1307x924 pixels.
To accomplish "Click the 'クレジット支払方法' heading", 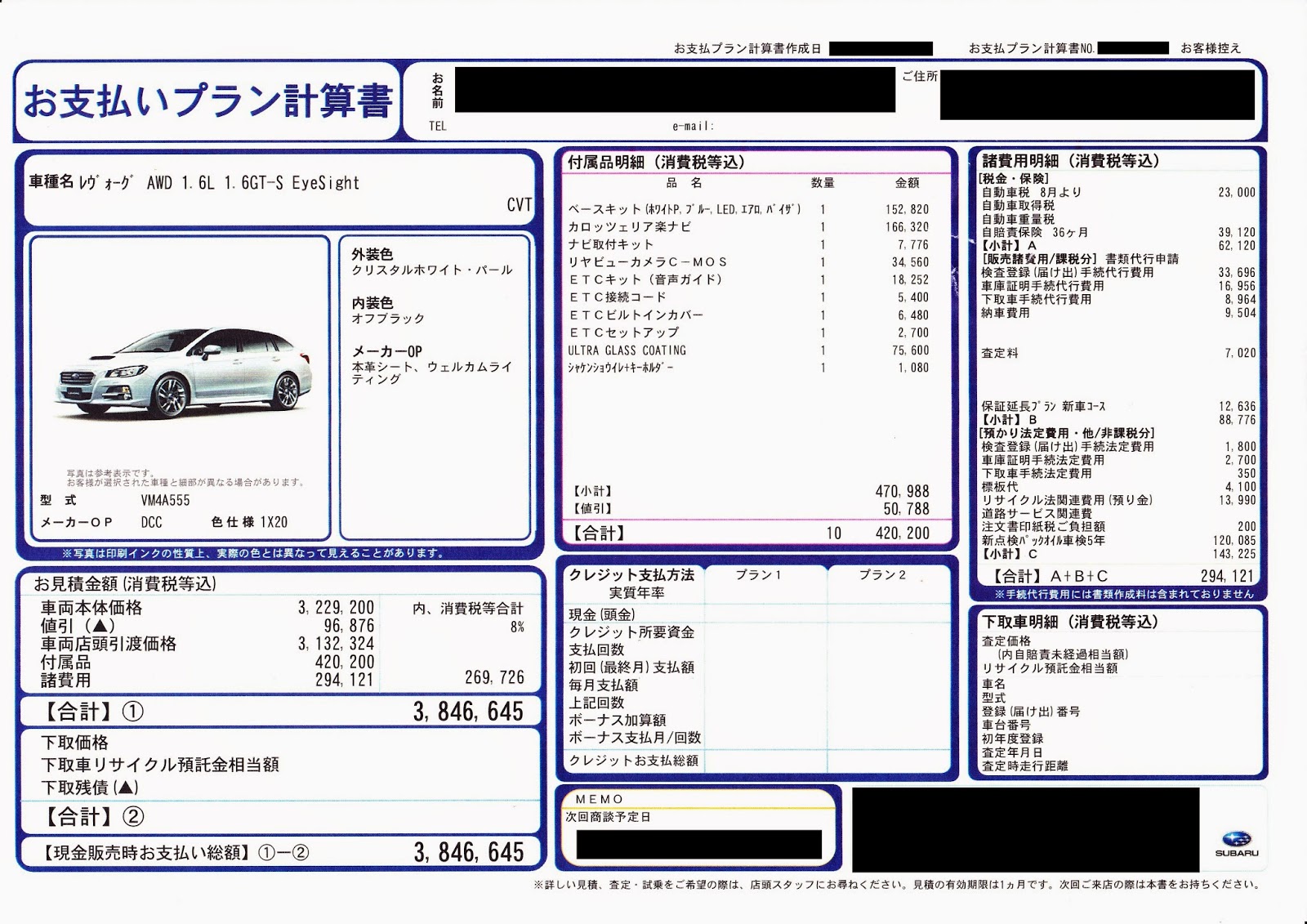I will point(631,574).
